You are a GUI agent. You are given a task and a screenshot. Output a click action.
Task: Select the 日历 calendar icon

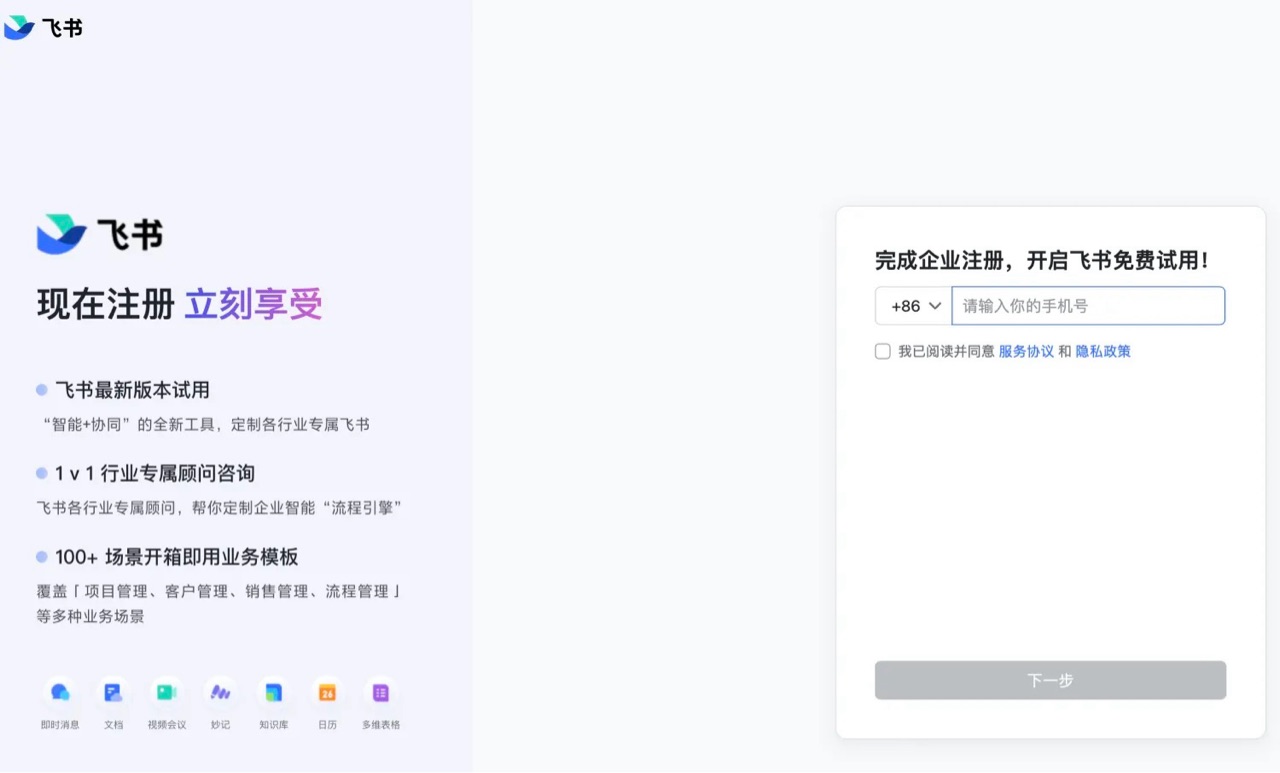pos(327,692)
